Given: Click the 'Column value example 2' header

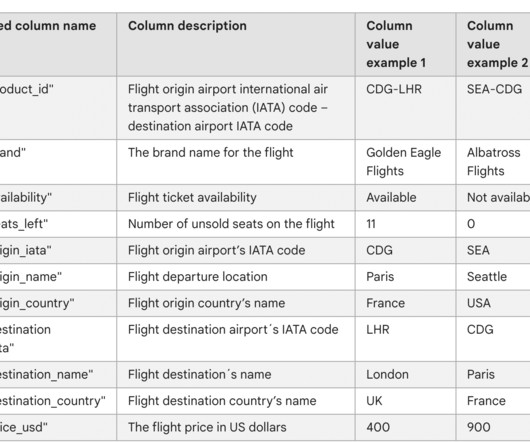Looking at the screenshot, I should [x=493, y=44].
